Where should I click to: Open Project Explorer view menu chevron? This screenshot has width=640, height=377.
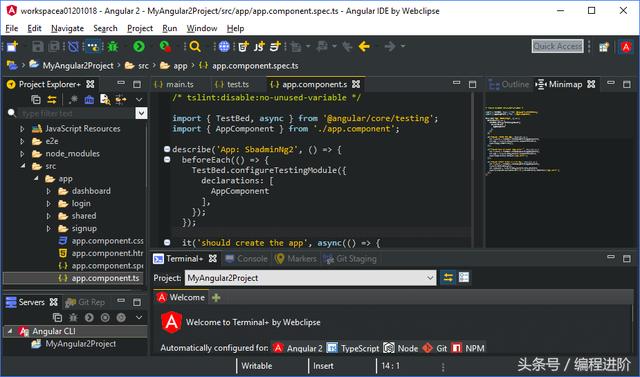coord(139,99)
